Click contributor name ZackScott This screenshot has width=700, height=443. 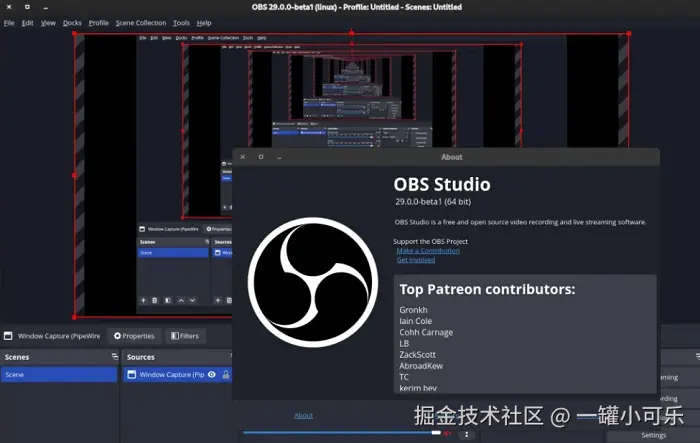coord(417,355)
